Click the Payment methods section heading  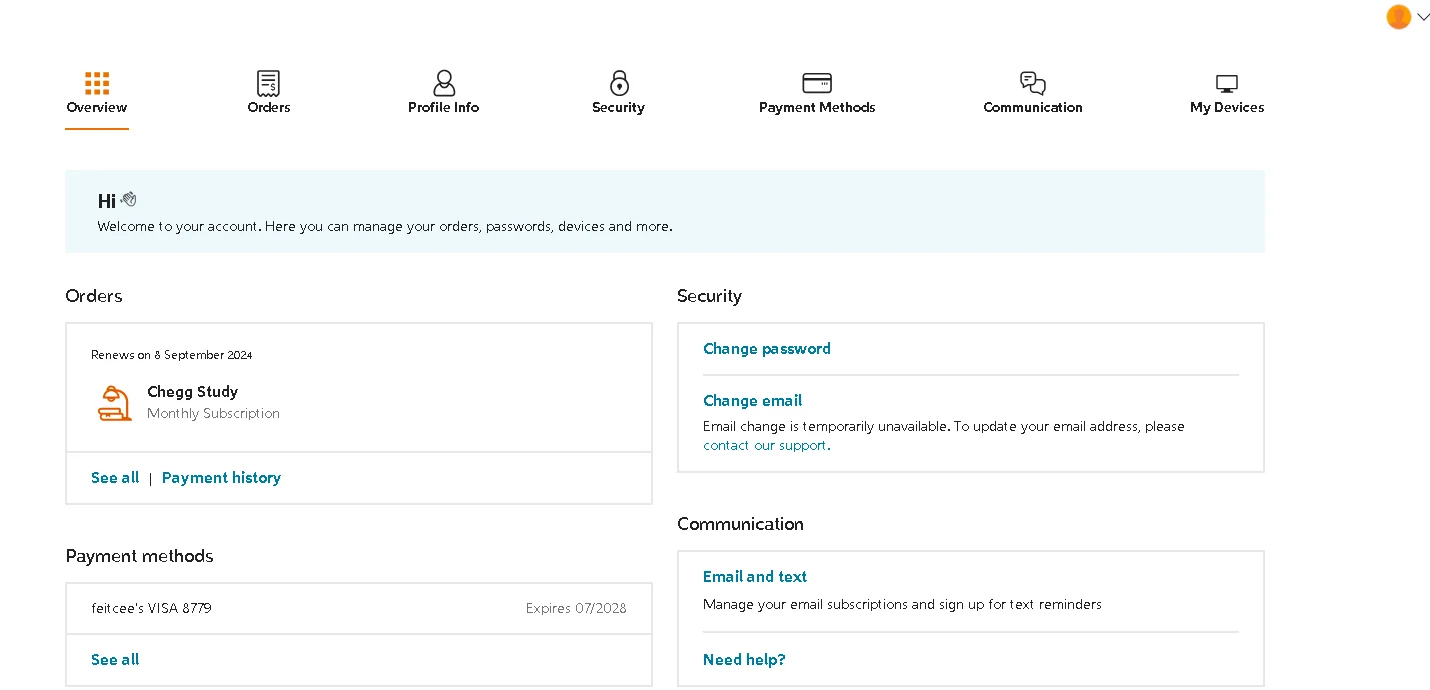pyautogui.click(x=139, y=556)
